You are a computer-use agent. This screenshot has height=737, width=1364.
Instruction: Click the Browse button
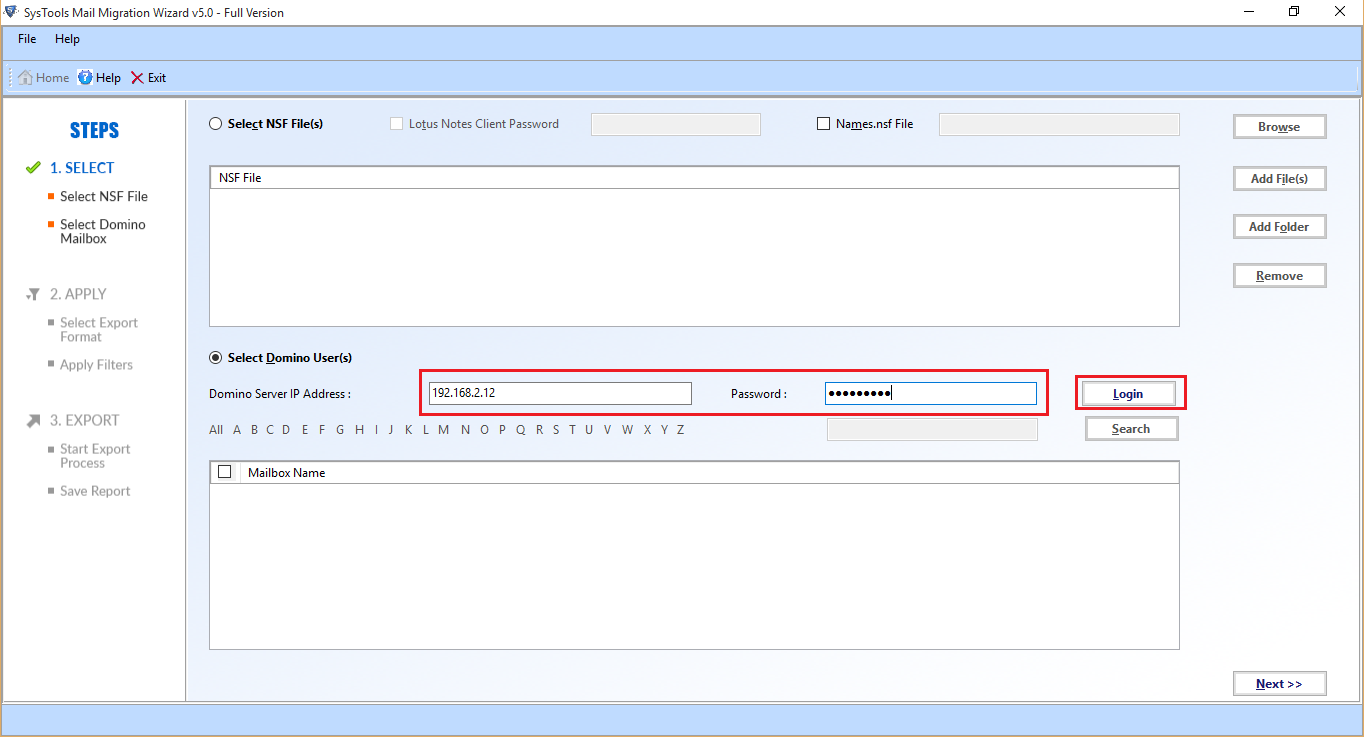1279,127
